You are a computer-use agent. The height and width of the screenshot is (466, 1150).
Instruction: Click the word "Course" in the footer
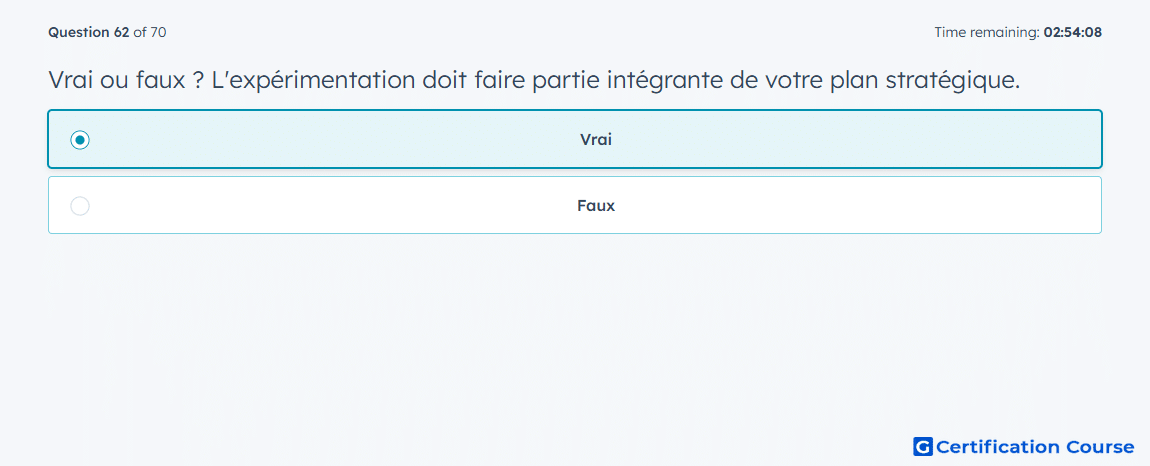point(1100,447)
